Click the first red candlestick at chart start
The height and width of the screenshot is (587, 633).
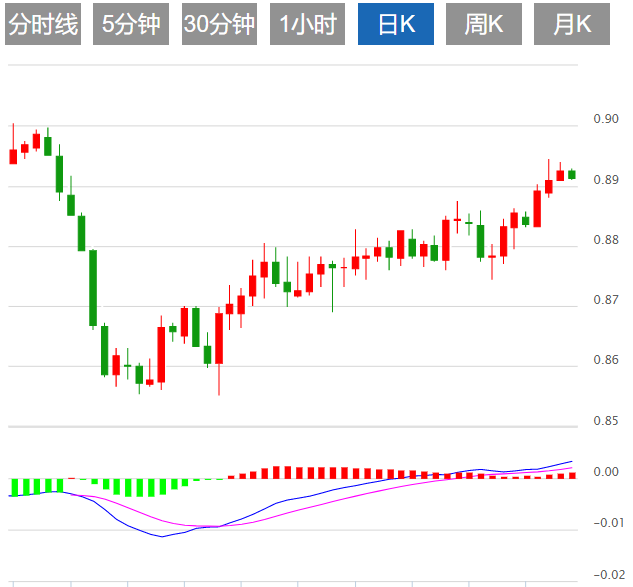pyautogui.click(x=13, y=157)
